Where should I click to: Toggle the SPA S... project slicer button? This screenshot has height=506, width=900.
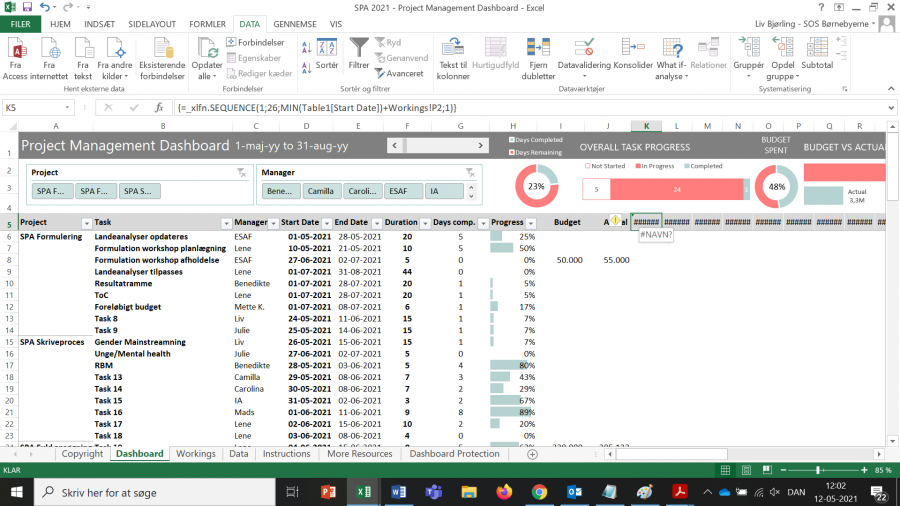pyautogui.click(x=138, y=191)
